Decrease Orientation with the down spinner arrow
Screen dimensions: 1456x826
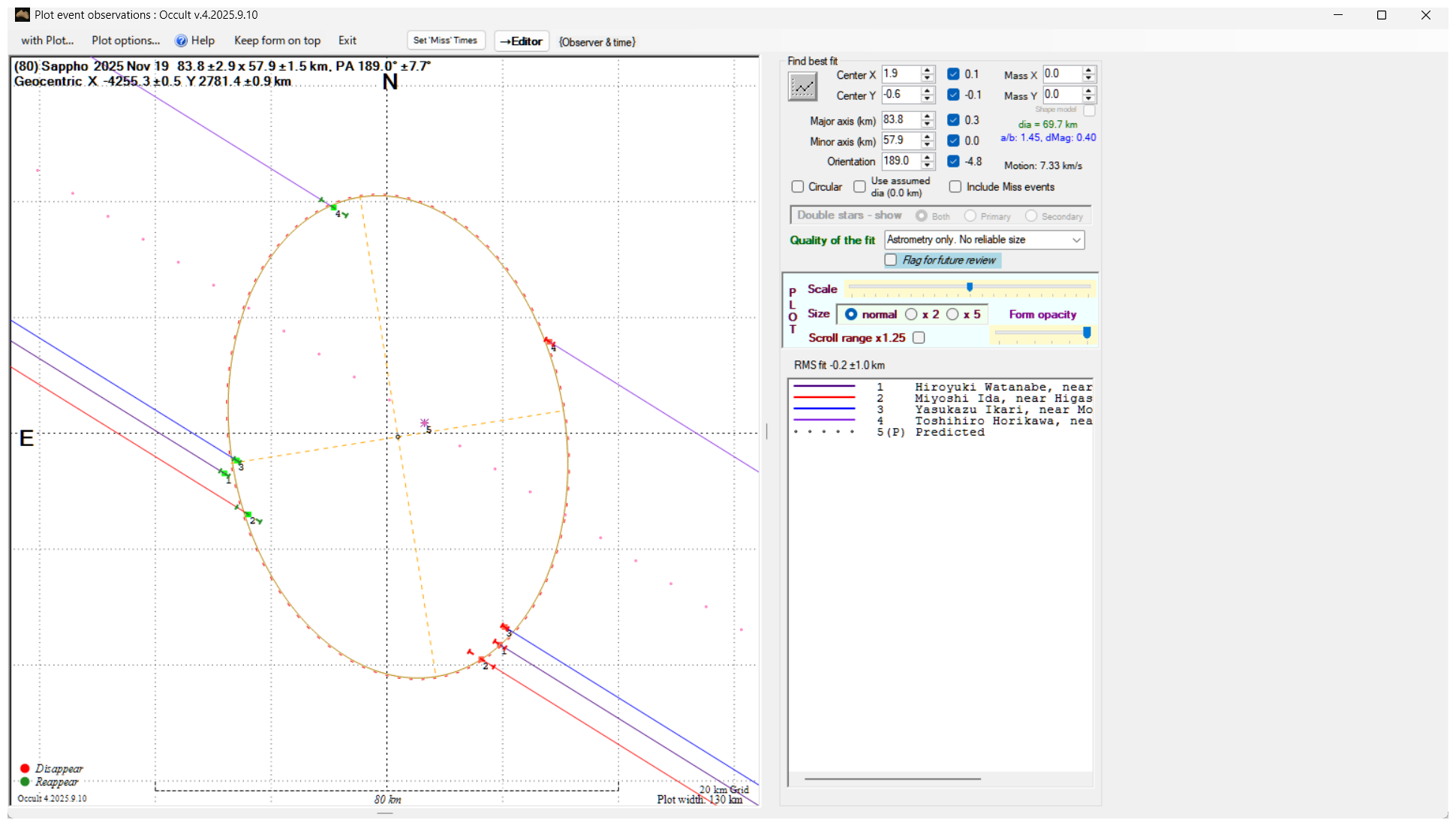(928, 165)
